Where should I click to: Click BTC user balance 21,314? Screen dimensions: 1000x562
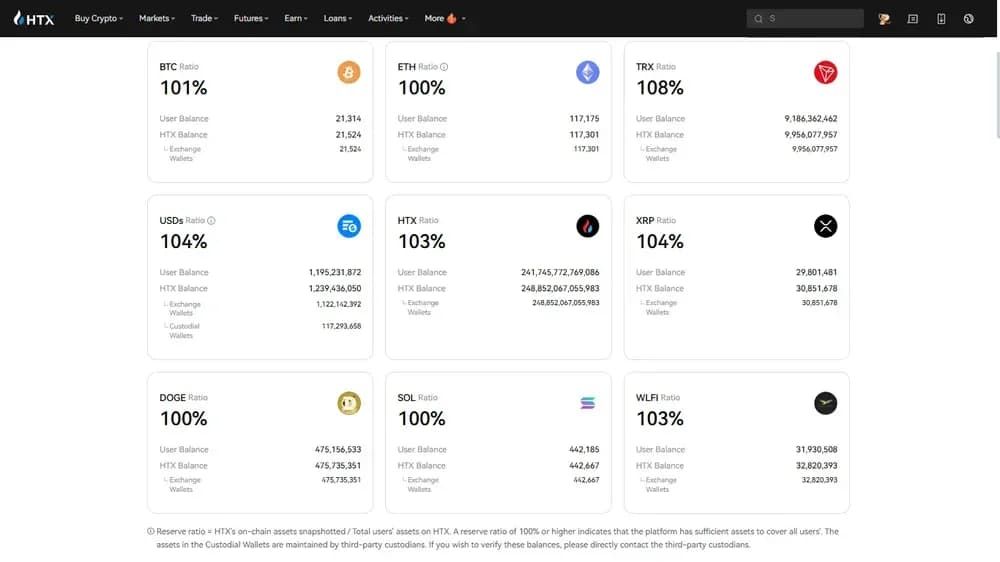pos(348,119)
